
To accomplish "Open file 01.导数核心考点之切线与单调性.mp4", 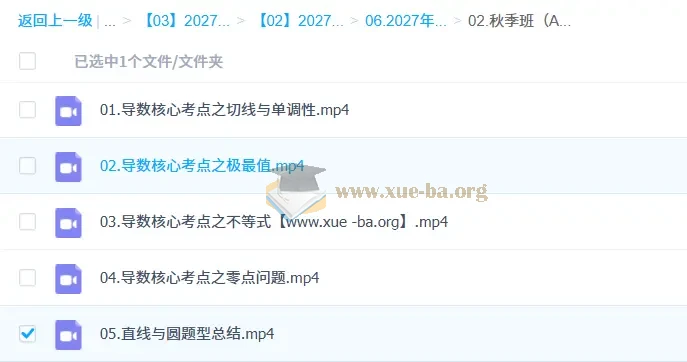I will 224,110.
